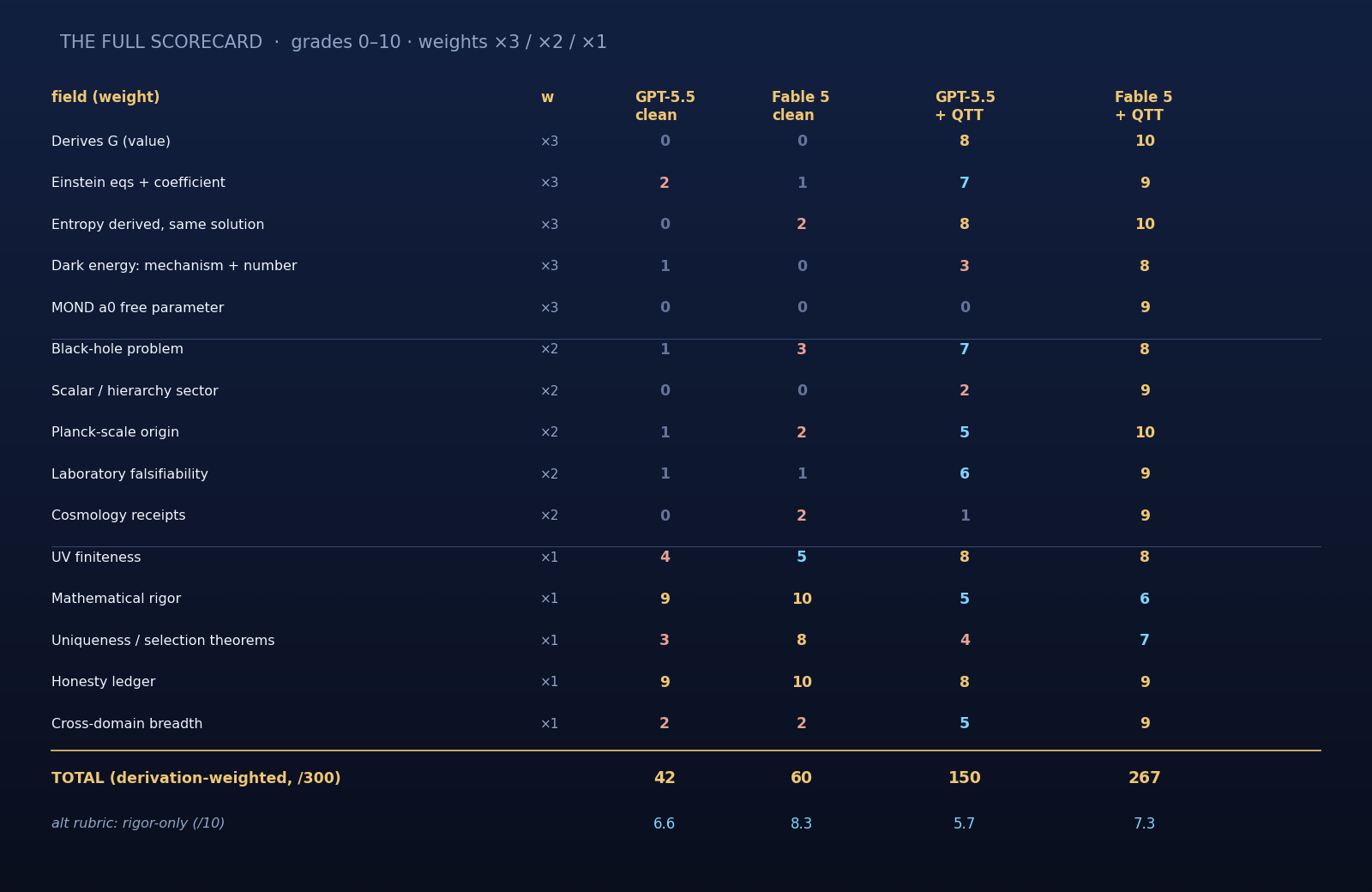
Task: Select GPT-5.5 + QTT score for Planck-scale origin
Action: click(965, 432)
